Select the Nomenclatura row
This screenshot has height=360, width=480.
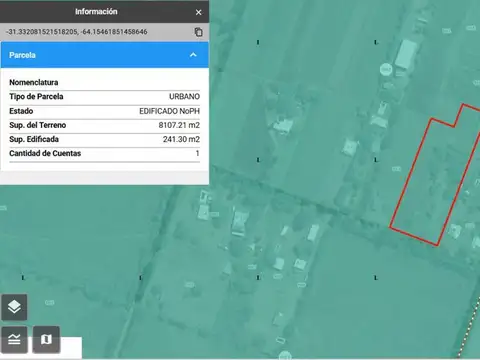click(105, 82)
